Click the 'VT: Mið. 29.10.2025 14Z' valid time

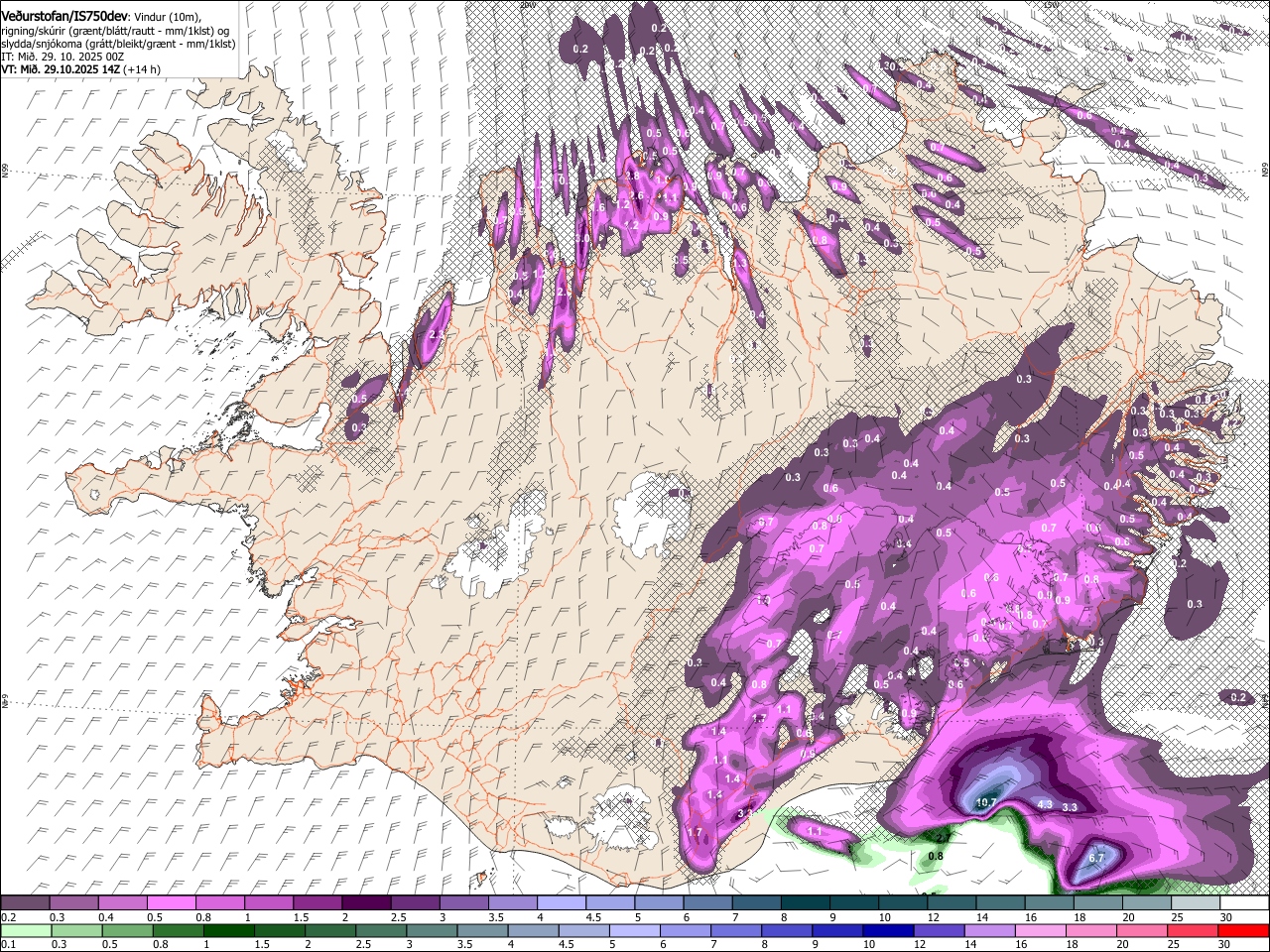click(x=60, y=69)
